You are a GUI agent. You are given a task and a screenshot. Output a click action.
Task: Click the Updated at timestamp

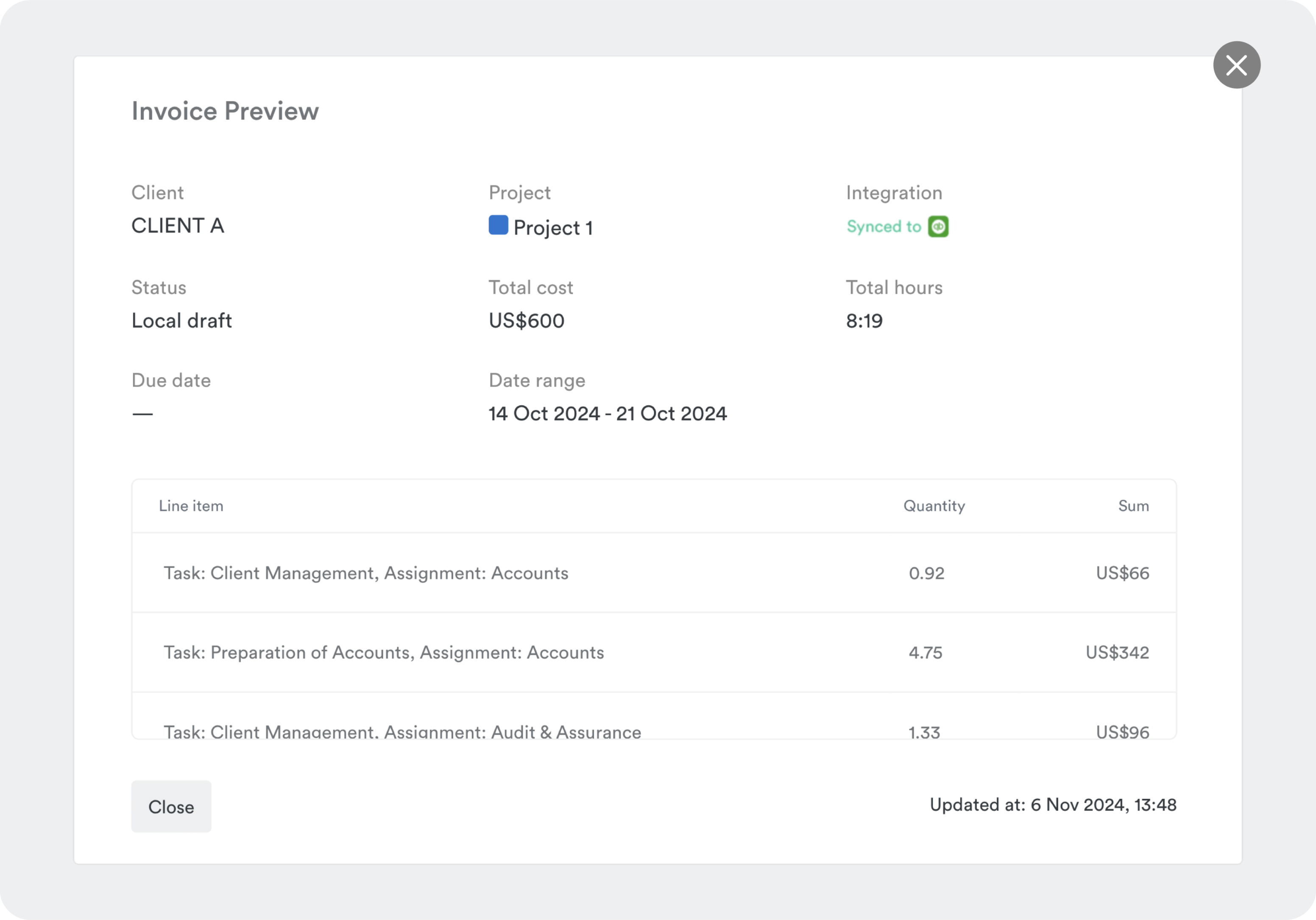click(x=1052, y=805)
